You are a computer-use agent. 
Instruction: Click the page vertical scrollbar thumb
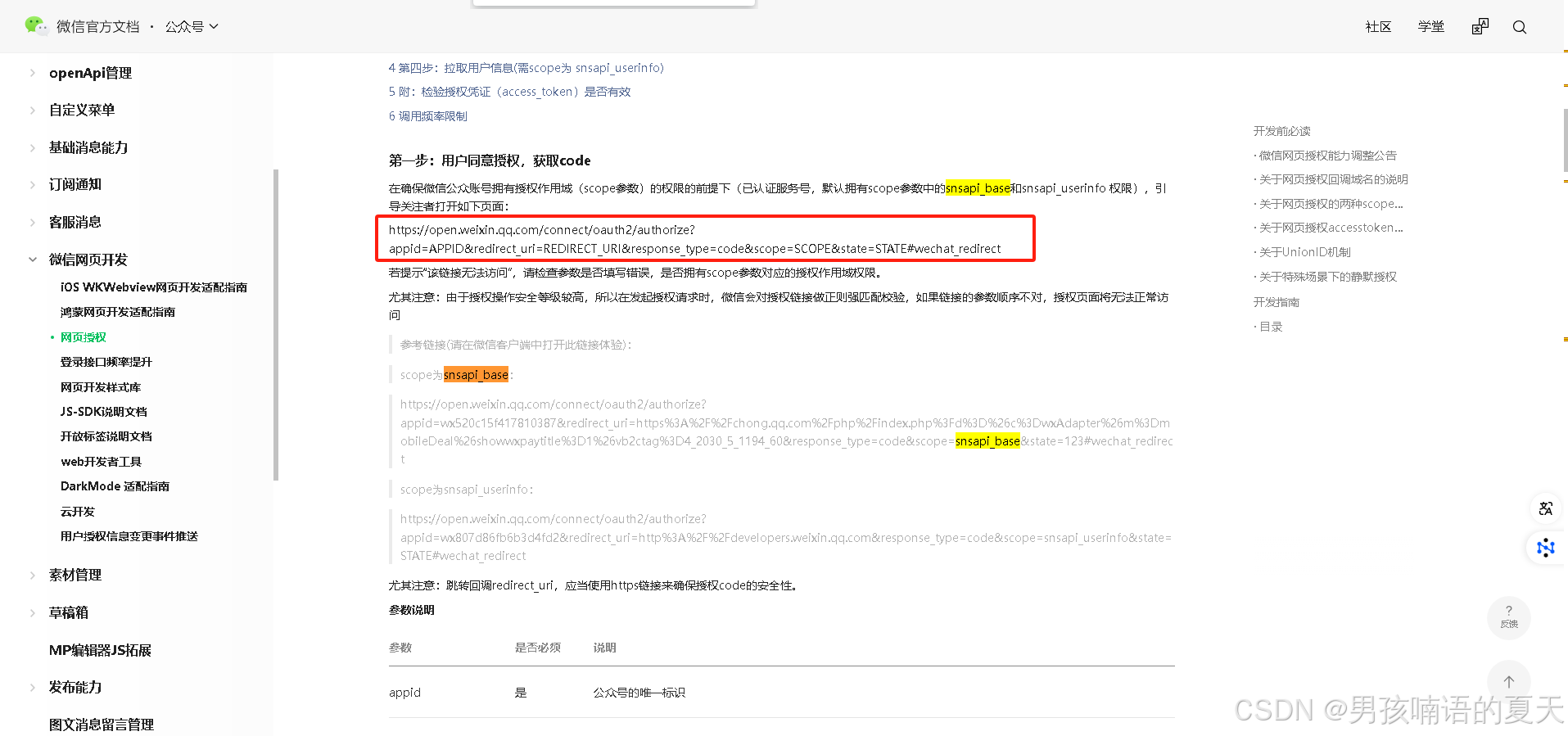point(1565,142)
